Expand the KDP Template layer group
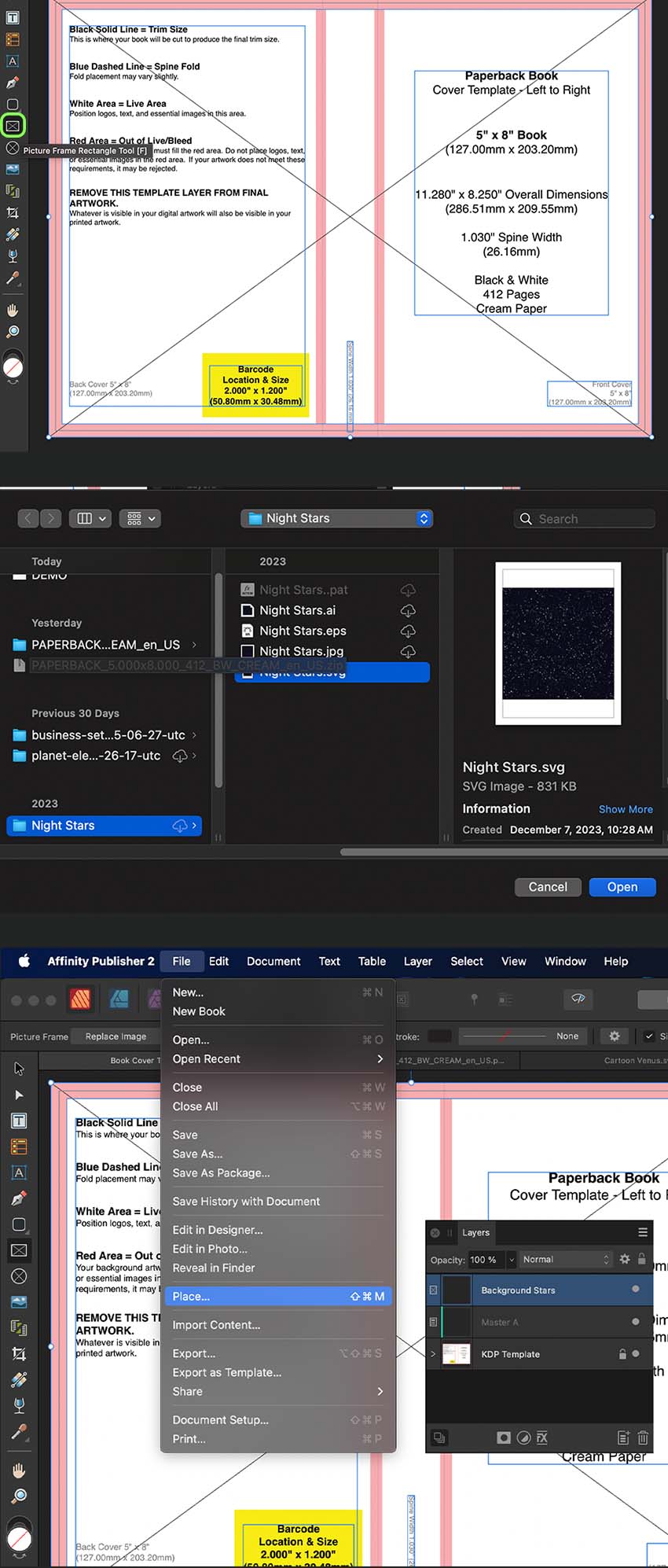Image resolution: width=668 pixels, height=1568 pixels. [433, 1353]
